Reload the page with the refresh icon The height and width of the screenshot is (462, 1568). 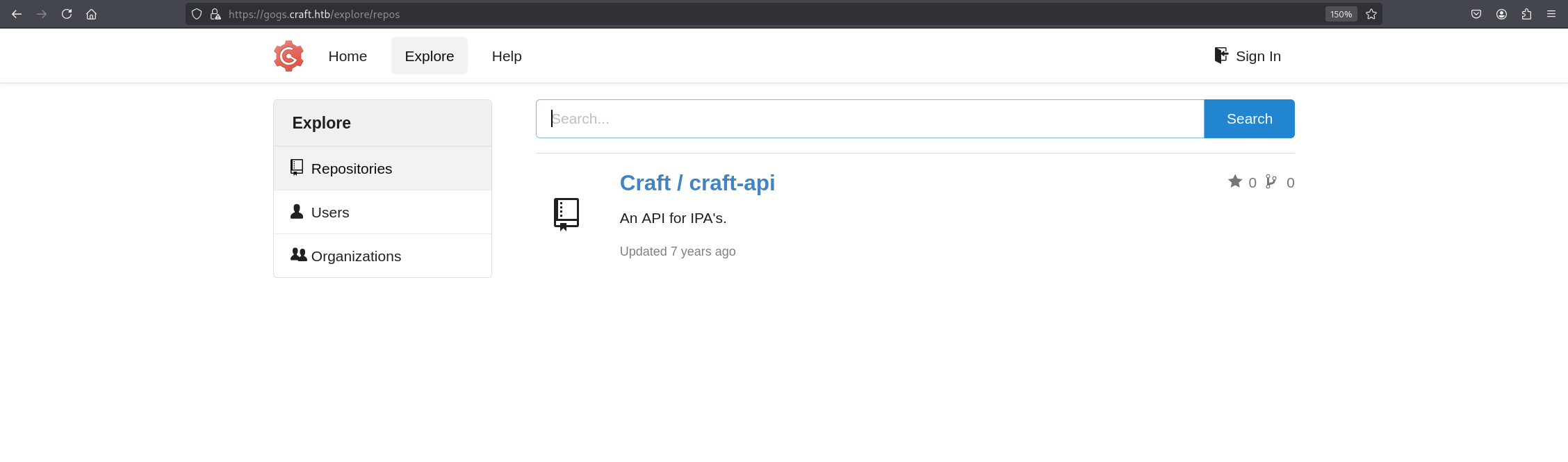[67, 14]
